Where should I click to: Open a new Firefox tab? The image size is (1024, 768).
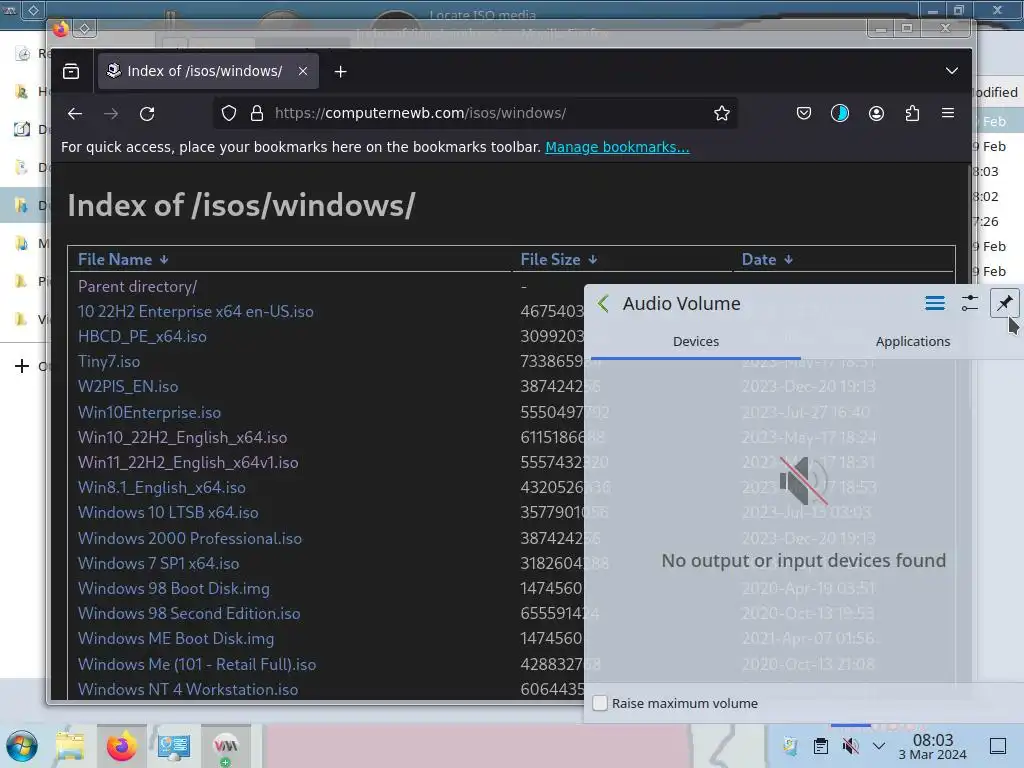[340, 72]
